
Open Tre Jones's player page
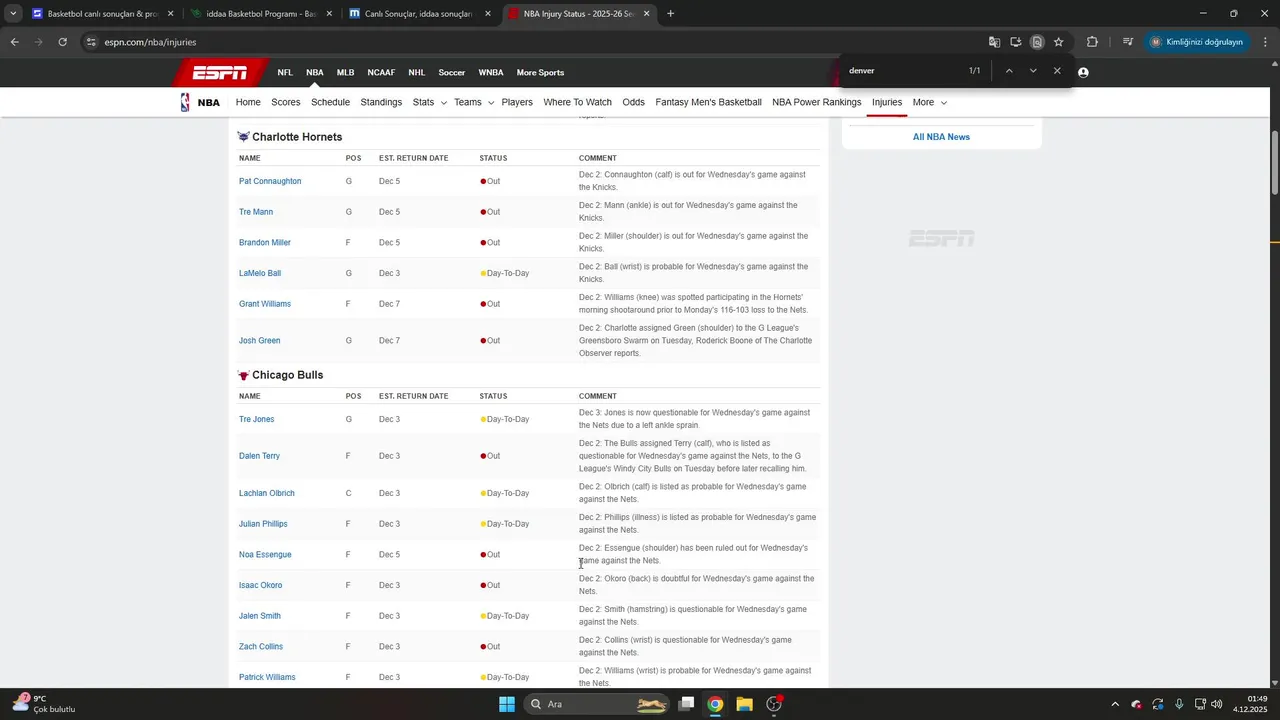click(256, 419)
